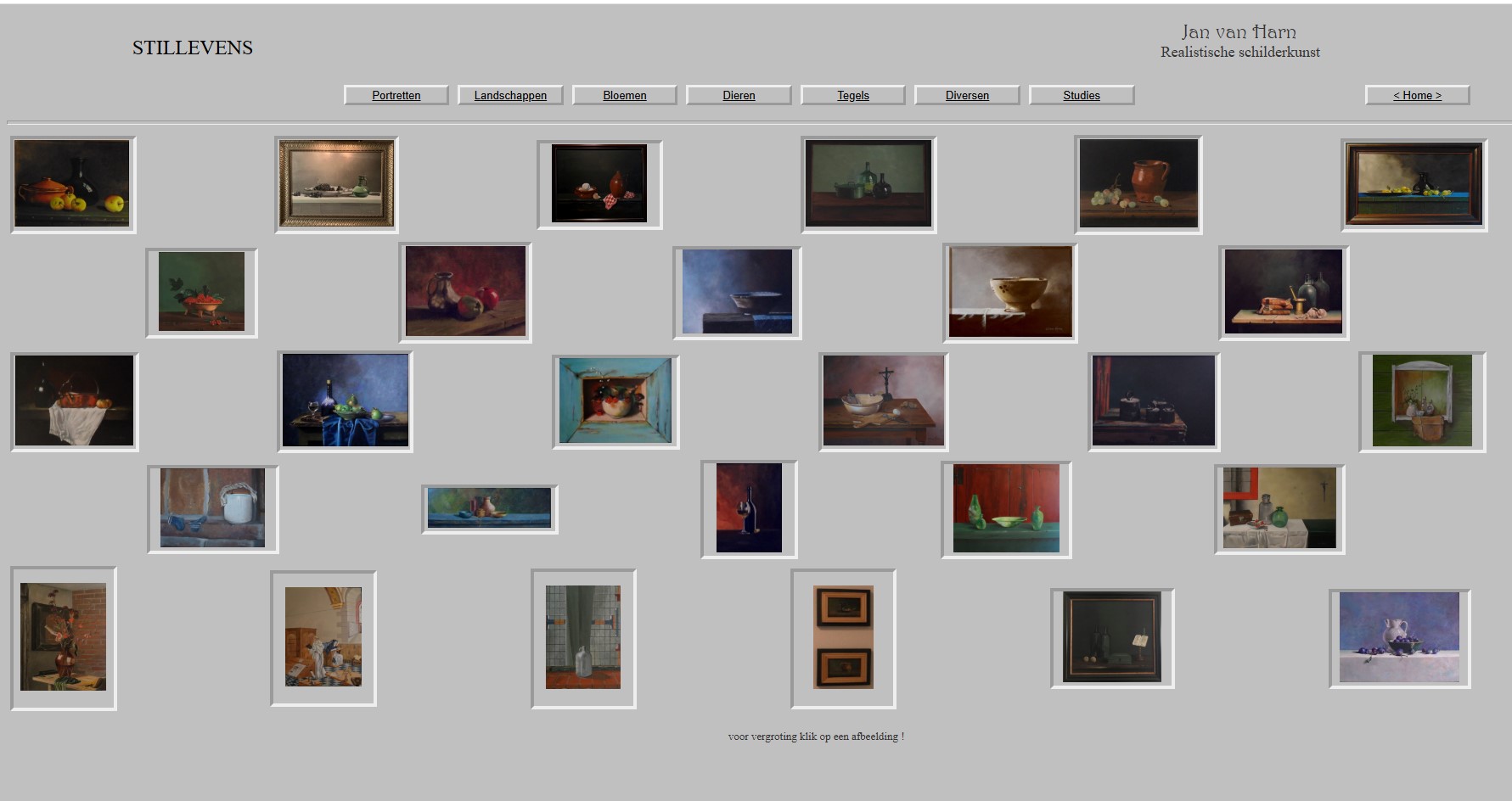The image size is (1512, 801).
Task: Open the Tegels category
Action: (853, 95)
